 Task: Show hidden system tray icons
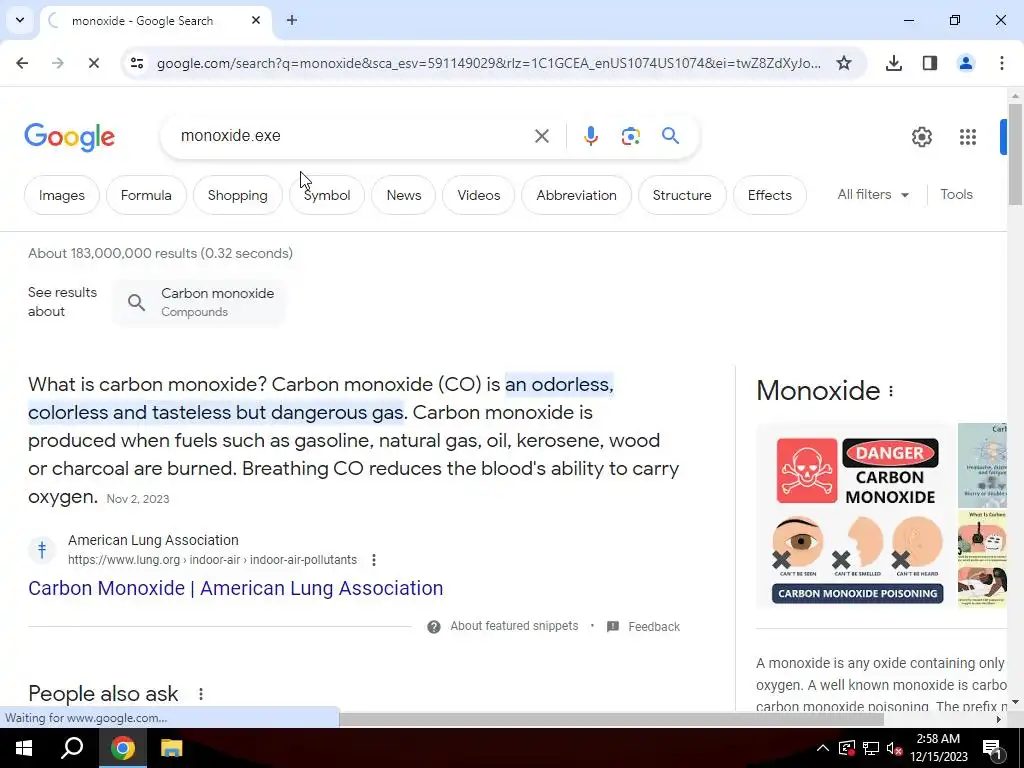tap(823, 748)
